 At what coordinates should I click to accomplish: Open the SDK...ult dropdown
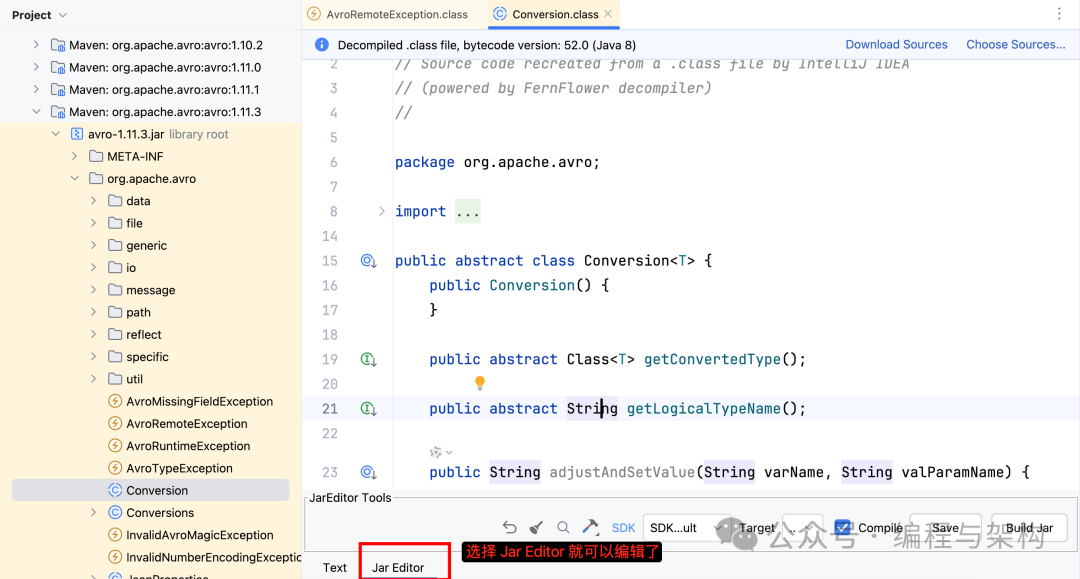(685, 528)
